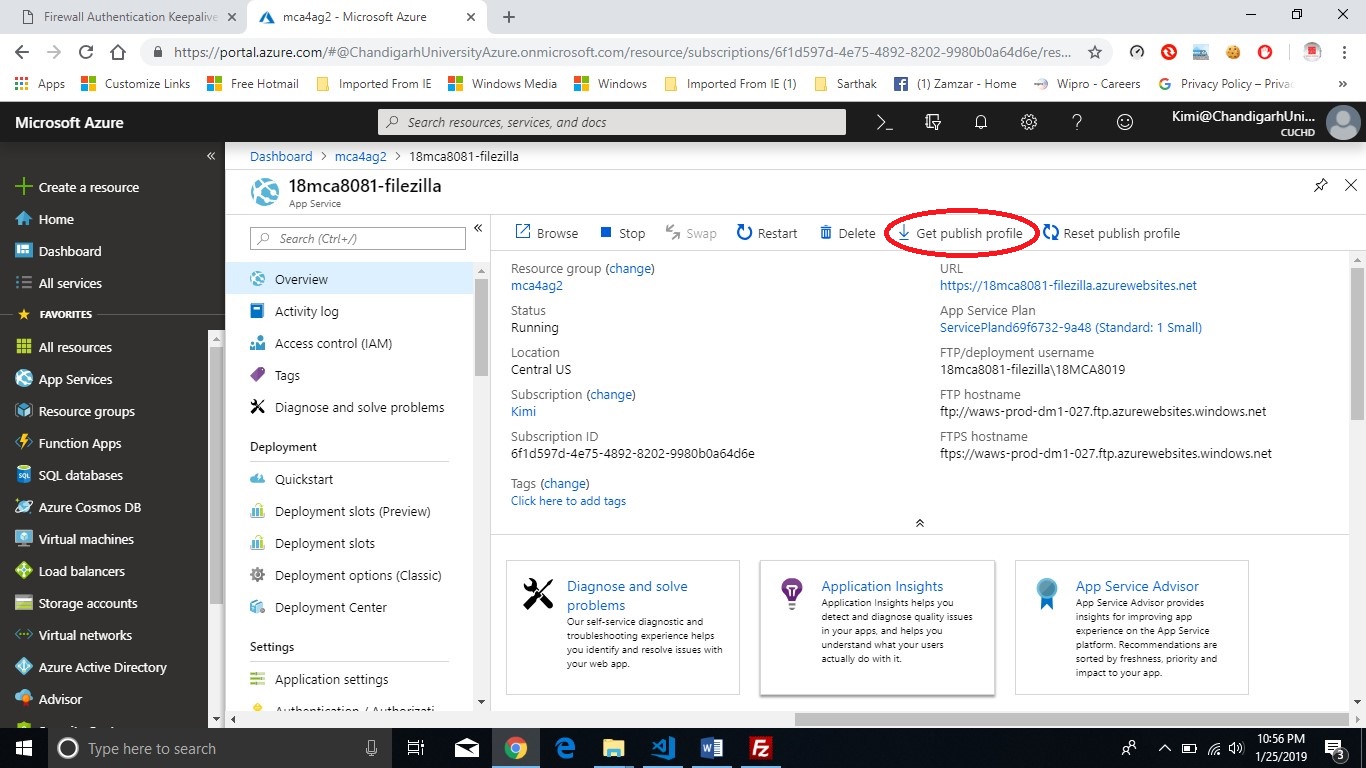Image resolution: width=1366 pixels, height=768 pixels.
Task: Click the Kimi subscription link
Action: coord(523,411)
